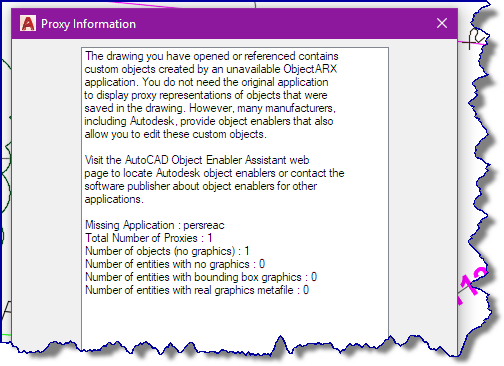Click 'Number of objects (no graphics) : 1' line
The height and width of the screenshot is (366, 504).
tap(167, 251)
